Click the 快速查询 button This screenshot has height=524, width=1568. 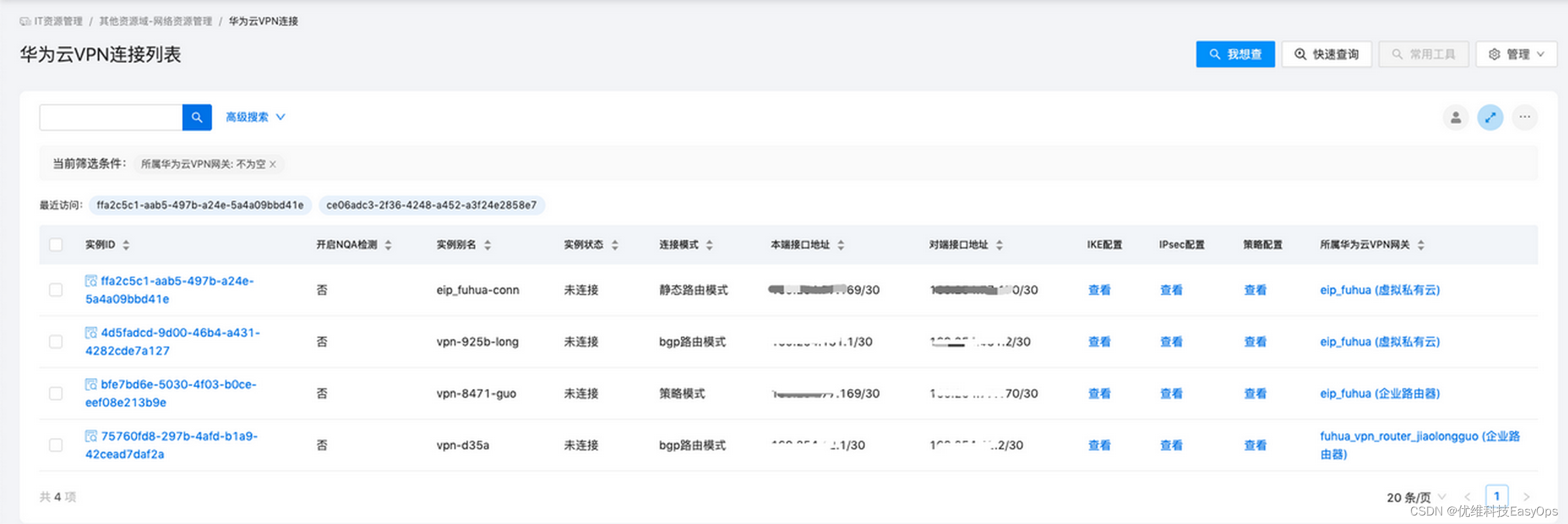coord(1327,54)
